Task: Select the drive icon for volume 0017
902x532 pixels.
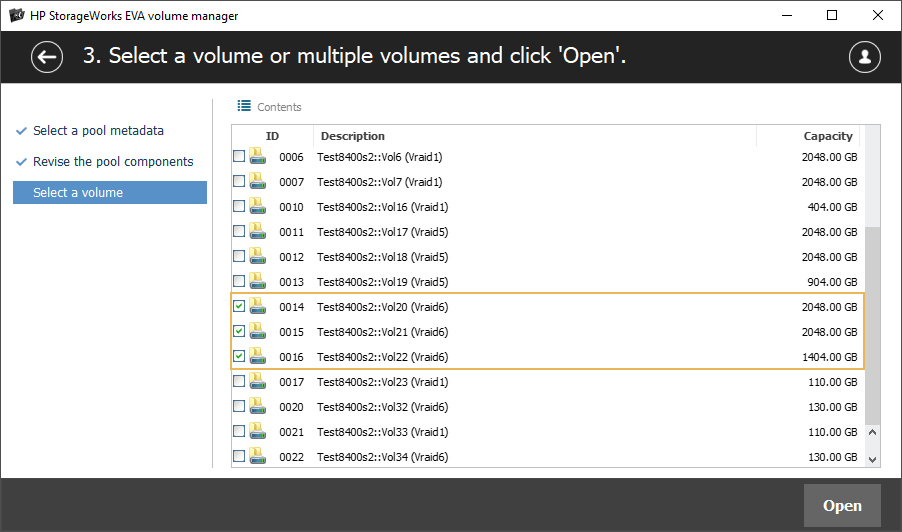Action: pyautogui.click(x=257, y=382)
